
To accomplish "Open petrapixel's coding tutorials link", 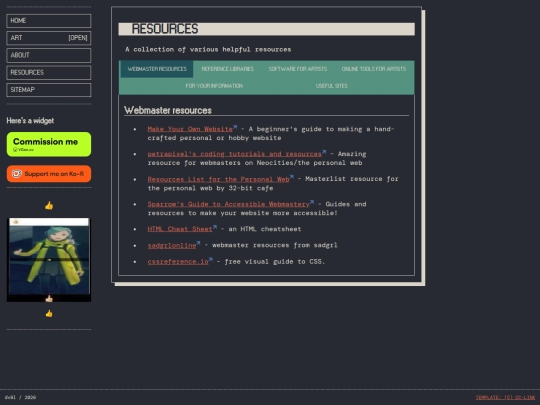I will (235, 154).
